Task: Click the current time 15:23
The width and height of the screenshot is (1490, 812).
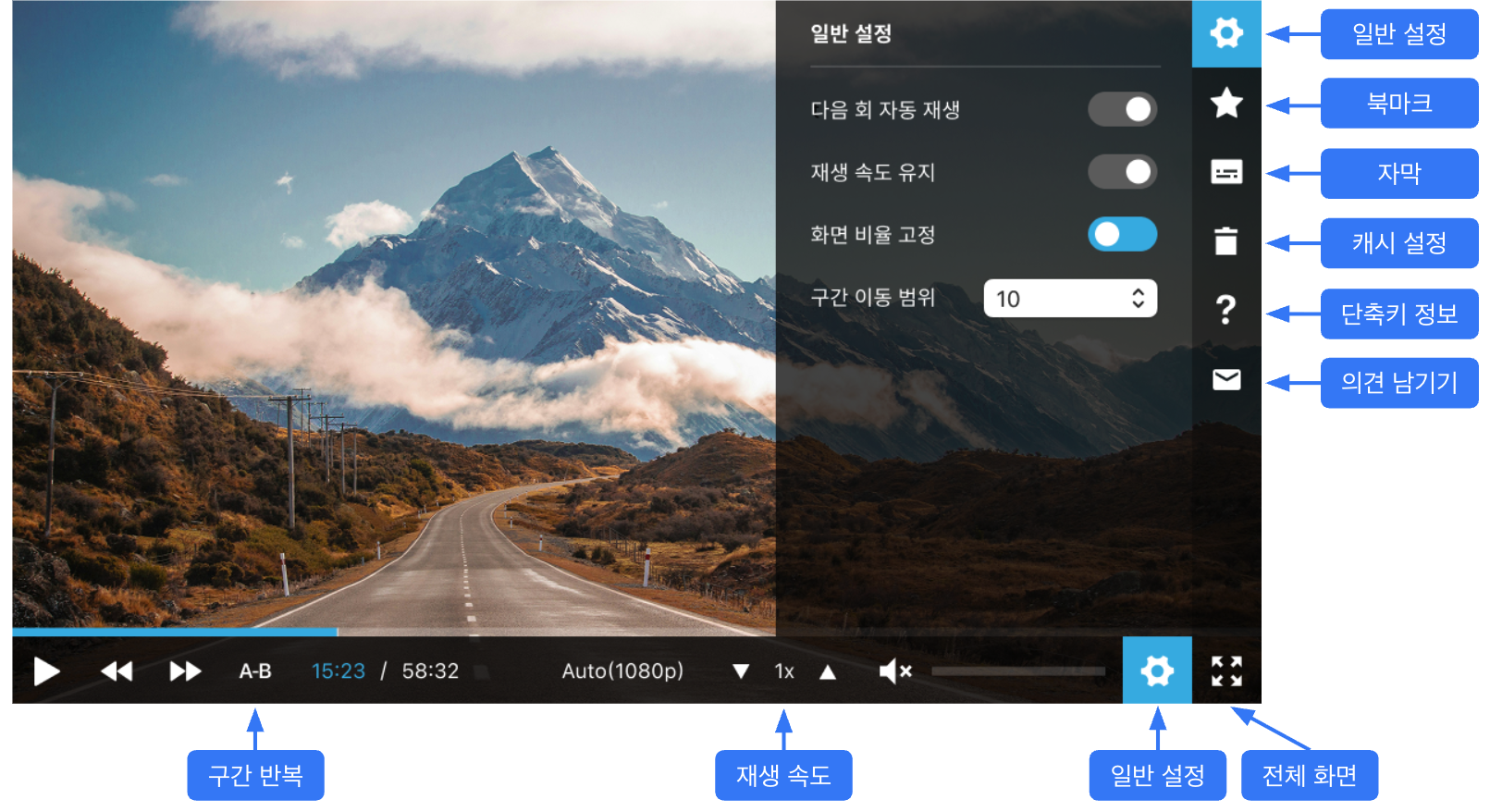Action: pos(338,671)
